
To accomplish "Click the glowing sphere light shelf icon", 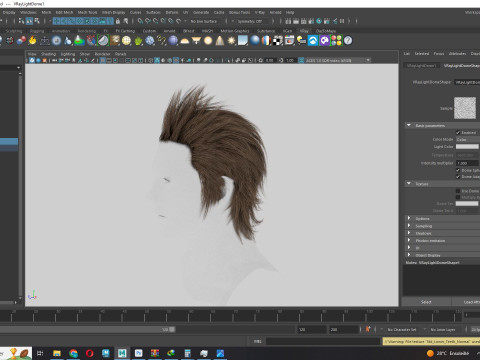I will click(208, 41).
